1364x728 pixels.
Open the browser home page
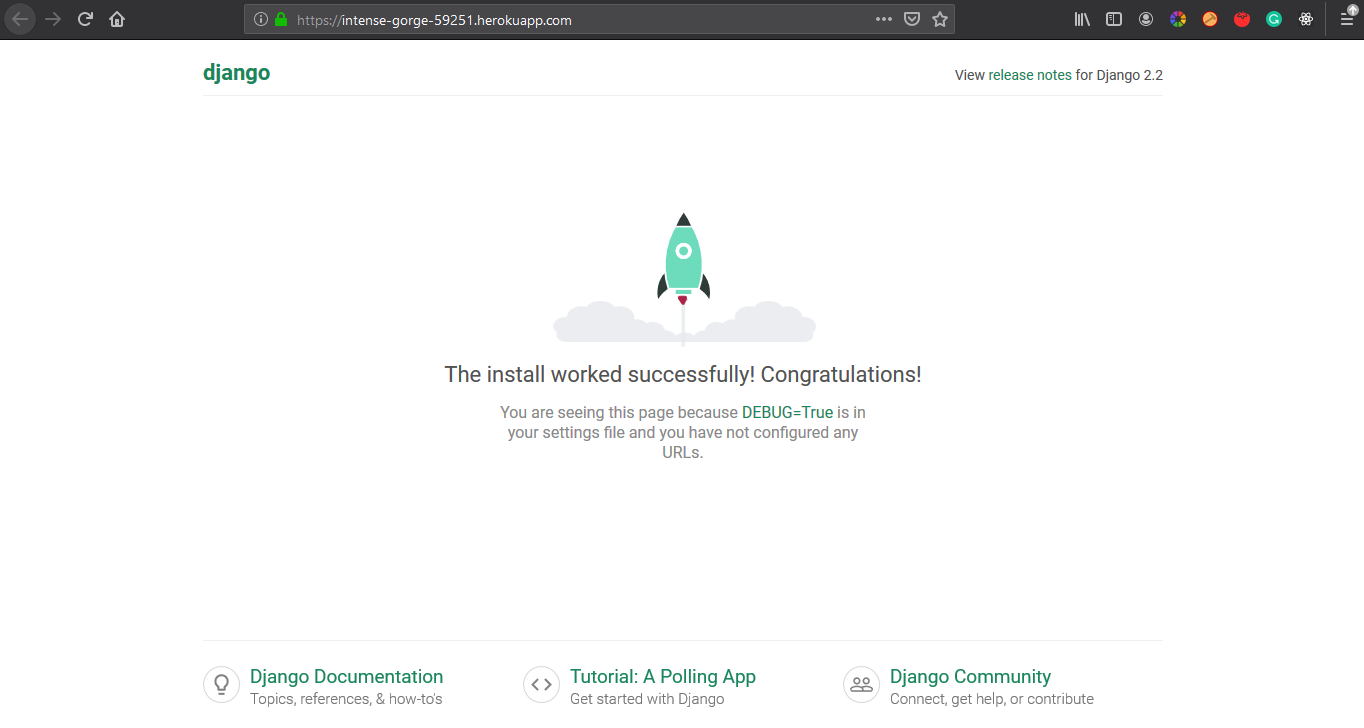[x=118, y=19]
